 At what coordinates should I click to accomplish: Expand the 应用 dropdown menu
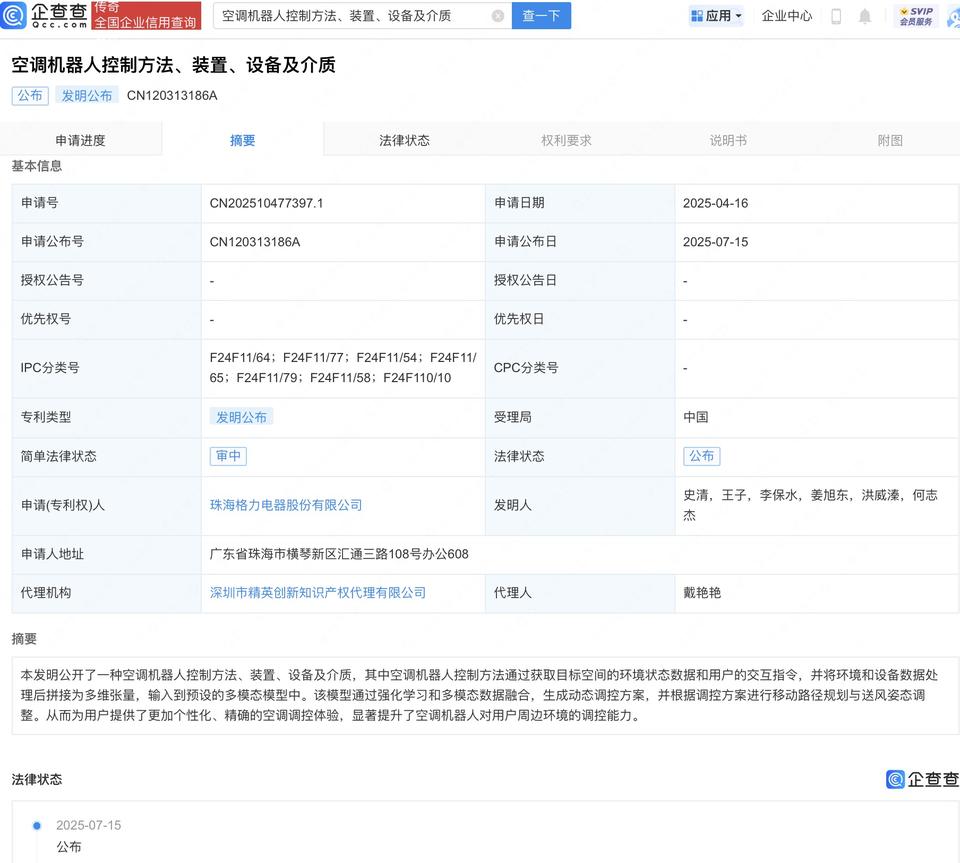[739, 16]
